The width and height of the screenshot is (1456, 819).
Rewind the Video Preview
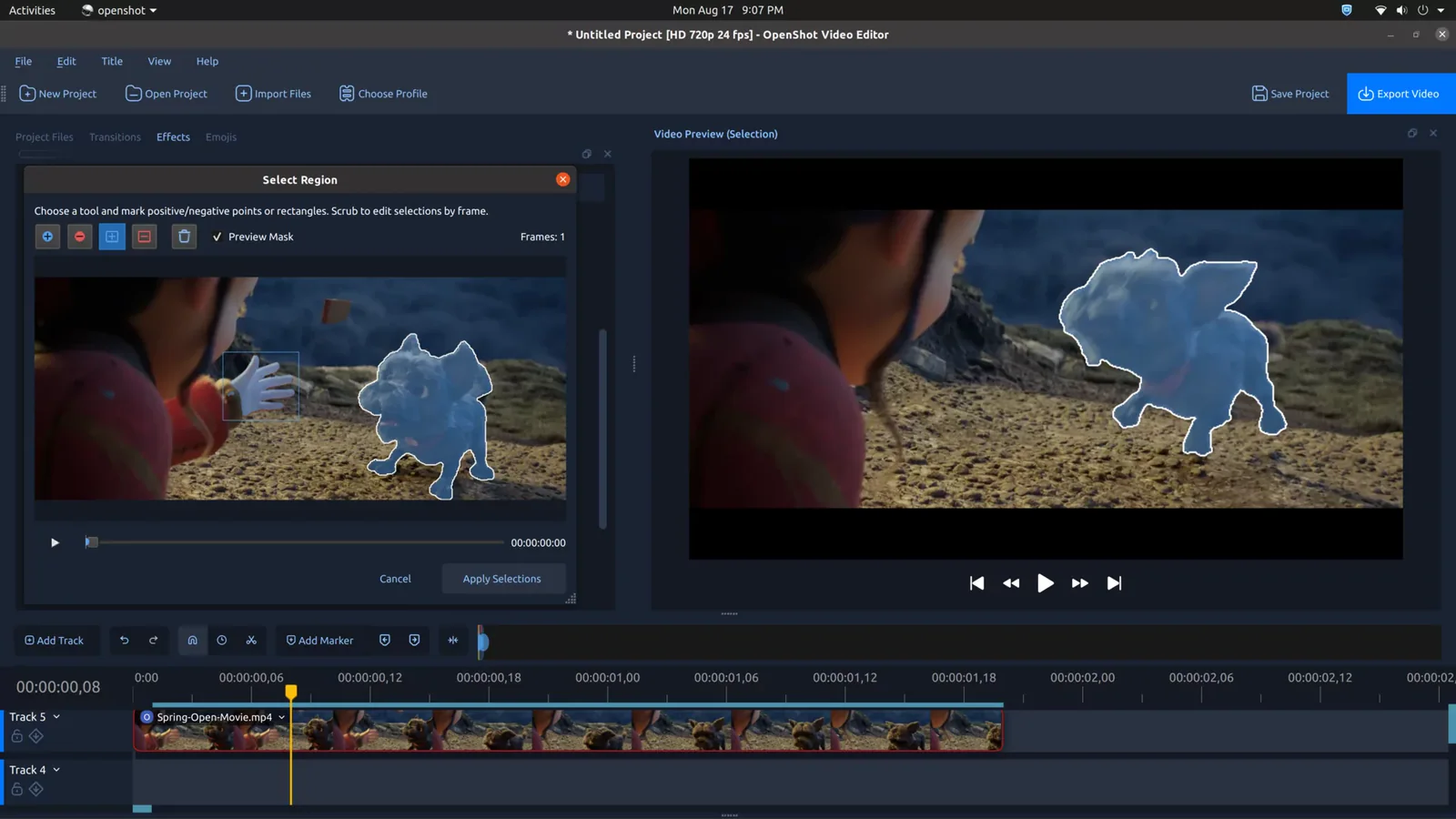point(1011,583)
